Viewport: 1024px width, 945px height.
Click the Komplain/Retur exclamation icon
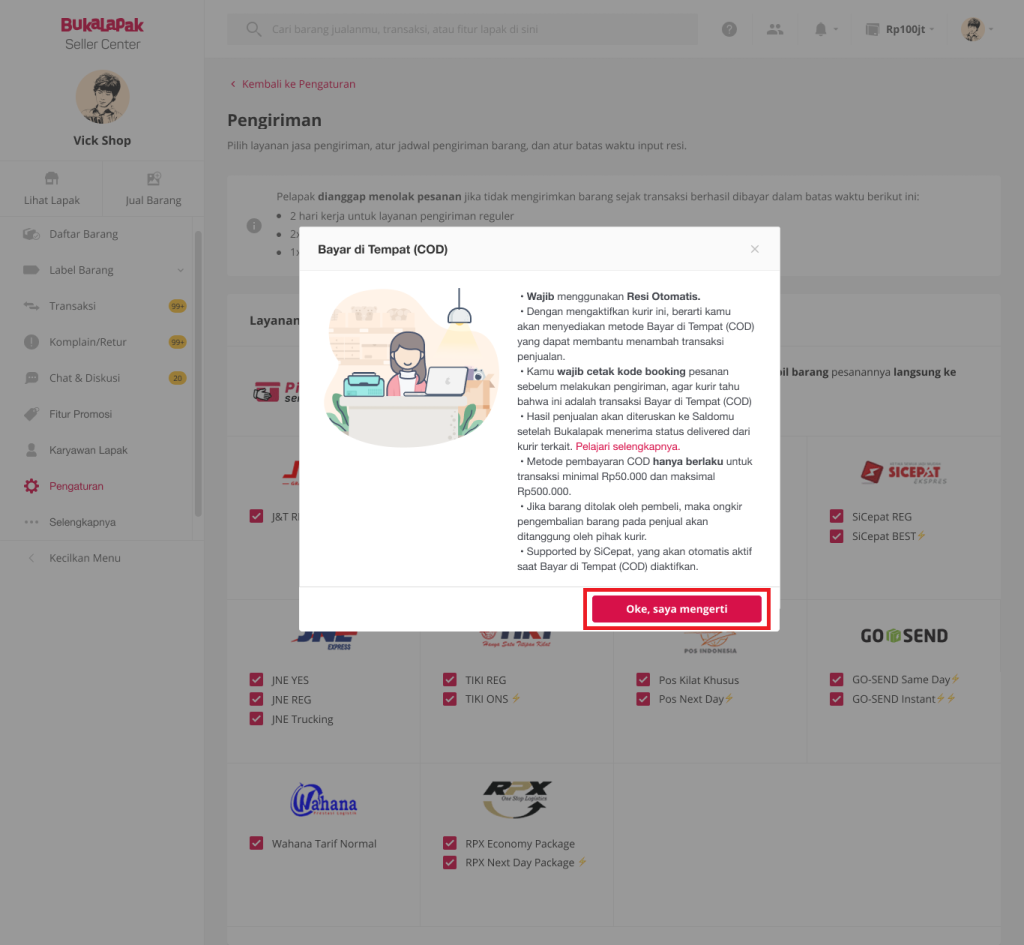(x=31, y=342)
